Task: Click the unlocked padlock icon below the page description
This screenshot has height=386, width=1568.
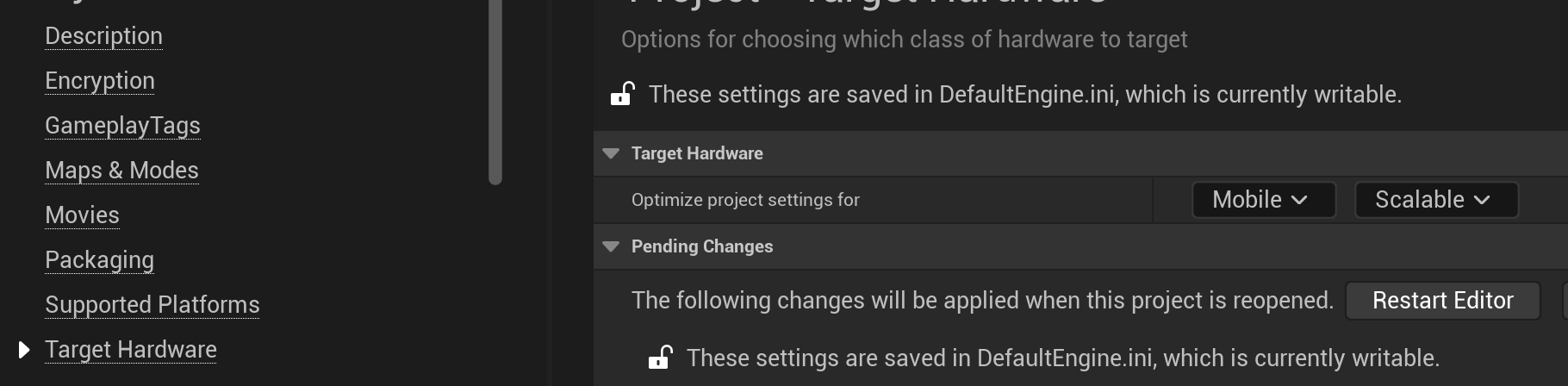Action: pos(622,94)
